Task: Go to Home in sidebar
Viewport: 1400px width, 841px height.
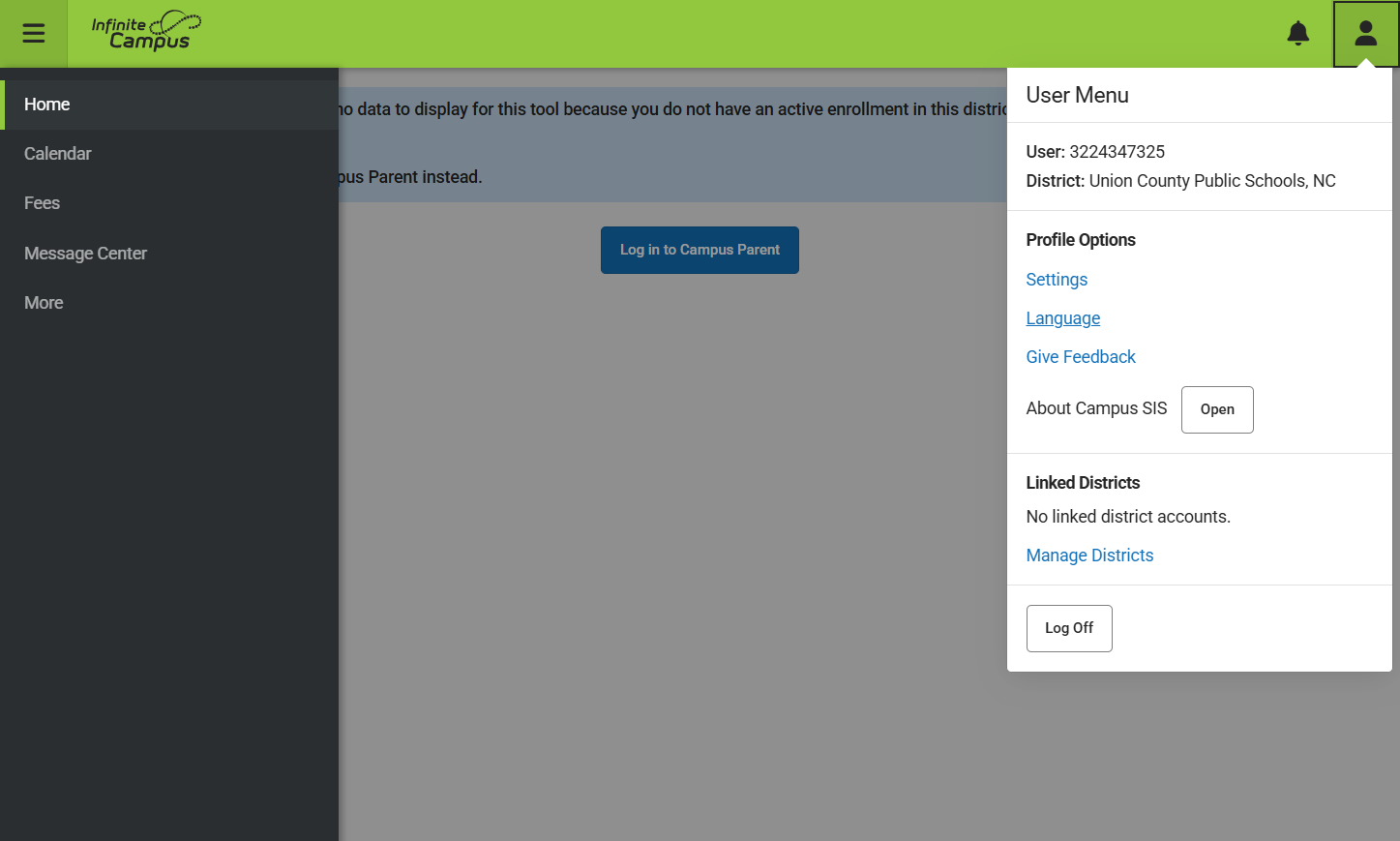Action: pos(169,105)
